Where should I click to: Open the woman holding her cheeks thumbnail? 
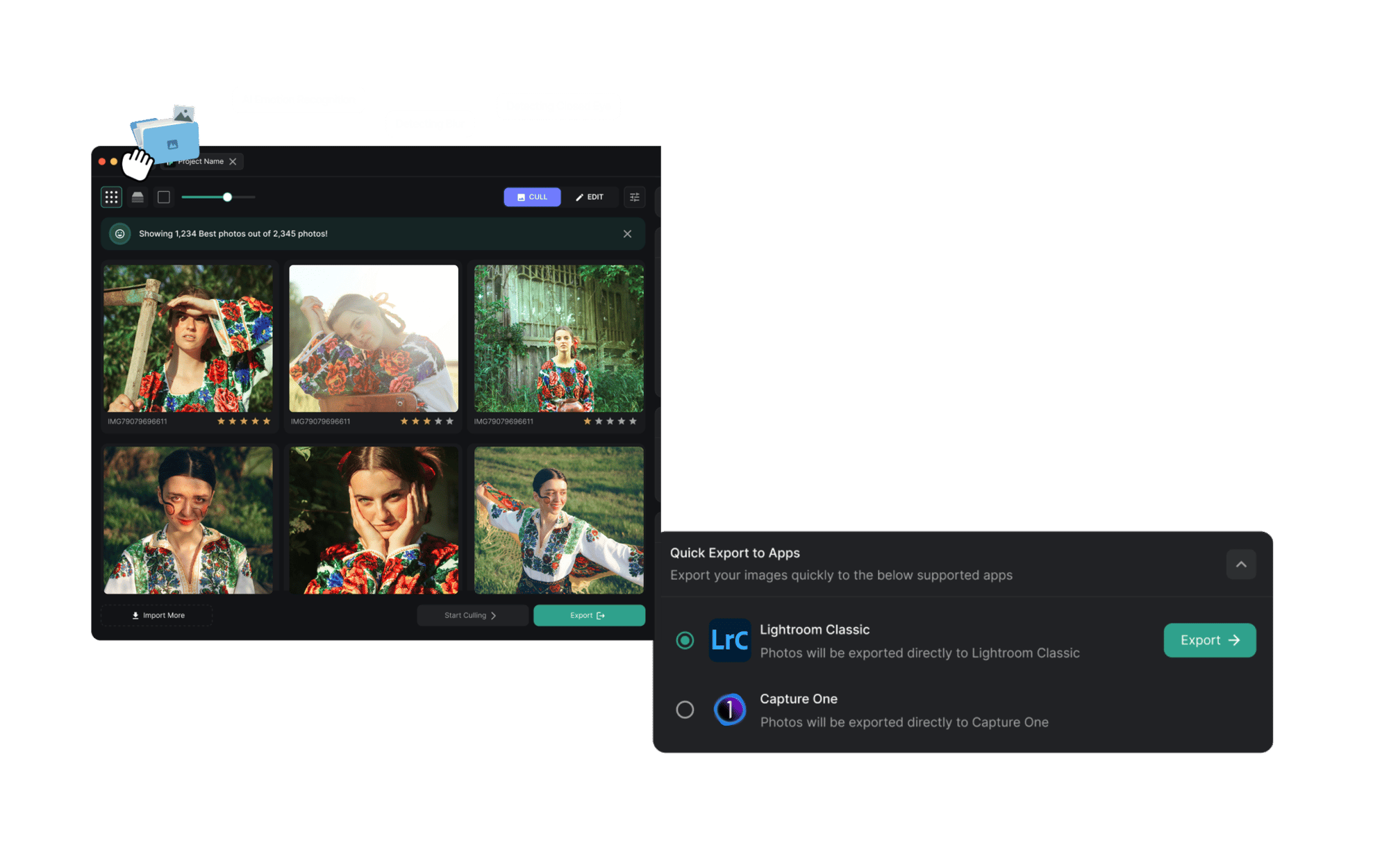pyautogui.click(x=374, y=520)
